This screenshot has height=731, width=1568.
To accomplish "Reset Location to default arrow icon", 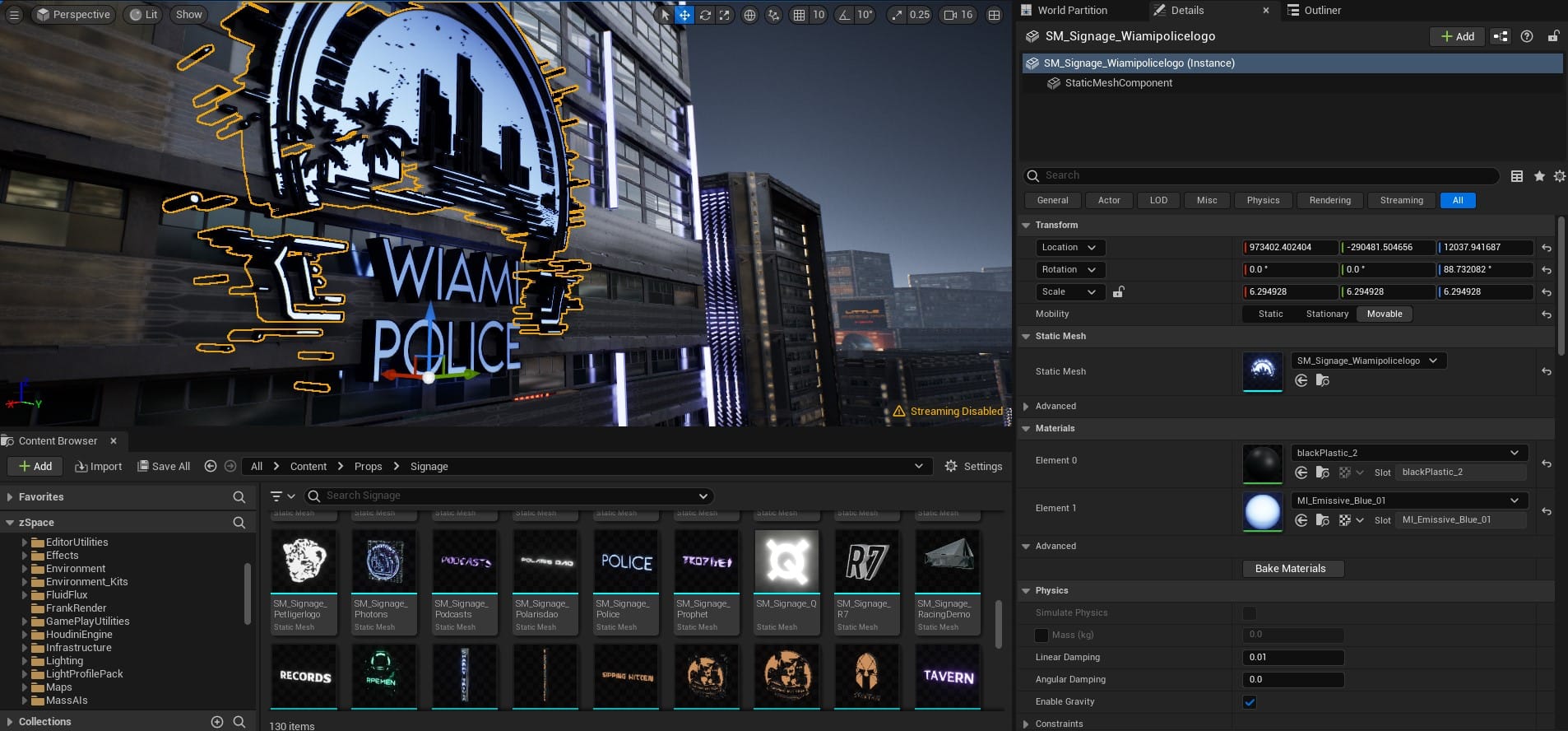I will (1547, 248).
